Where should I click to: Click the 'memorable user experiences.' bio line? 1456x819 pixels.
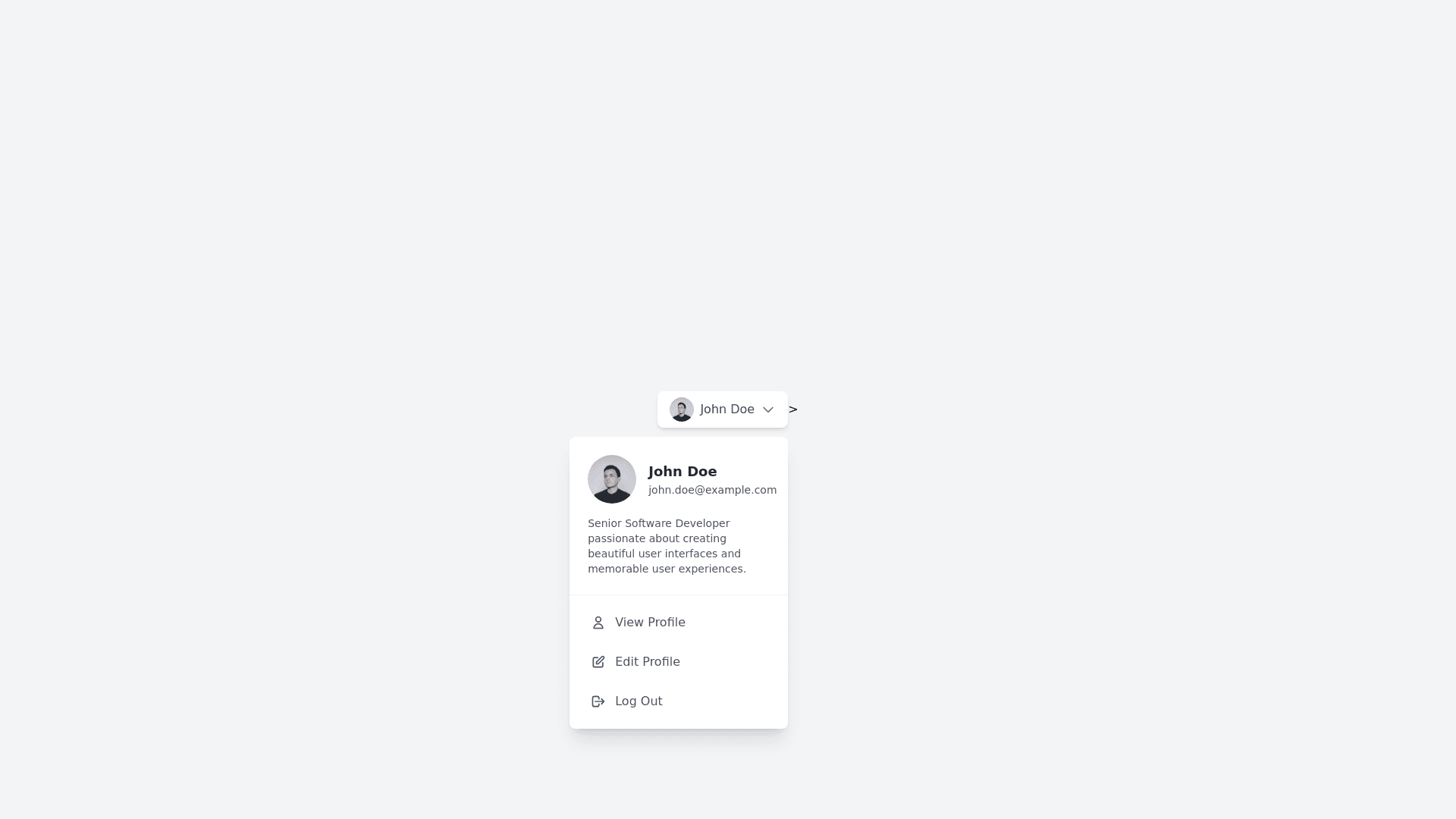(x=667, y=569)
